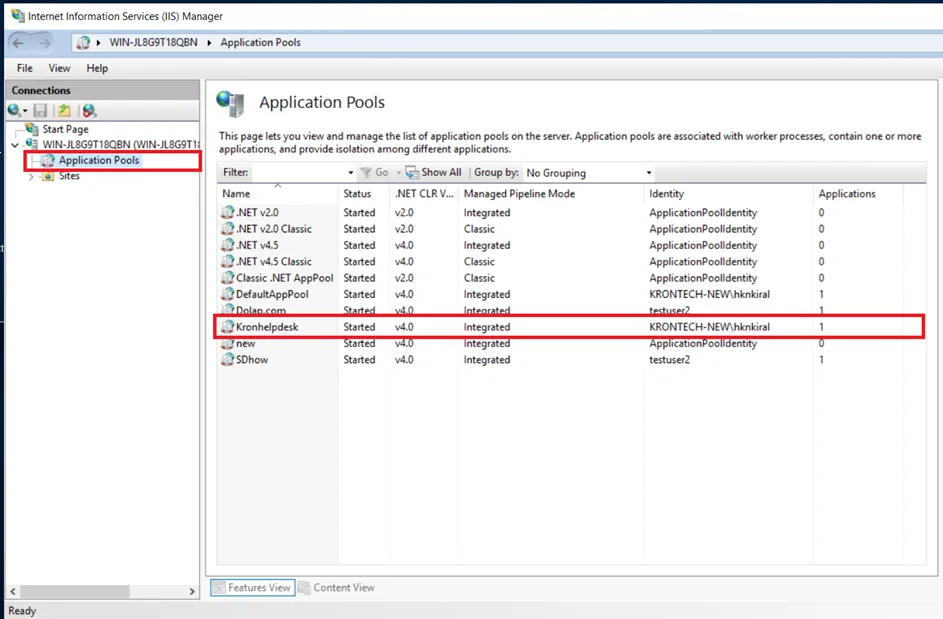Switch to the Content View tab

336,588
